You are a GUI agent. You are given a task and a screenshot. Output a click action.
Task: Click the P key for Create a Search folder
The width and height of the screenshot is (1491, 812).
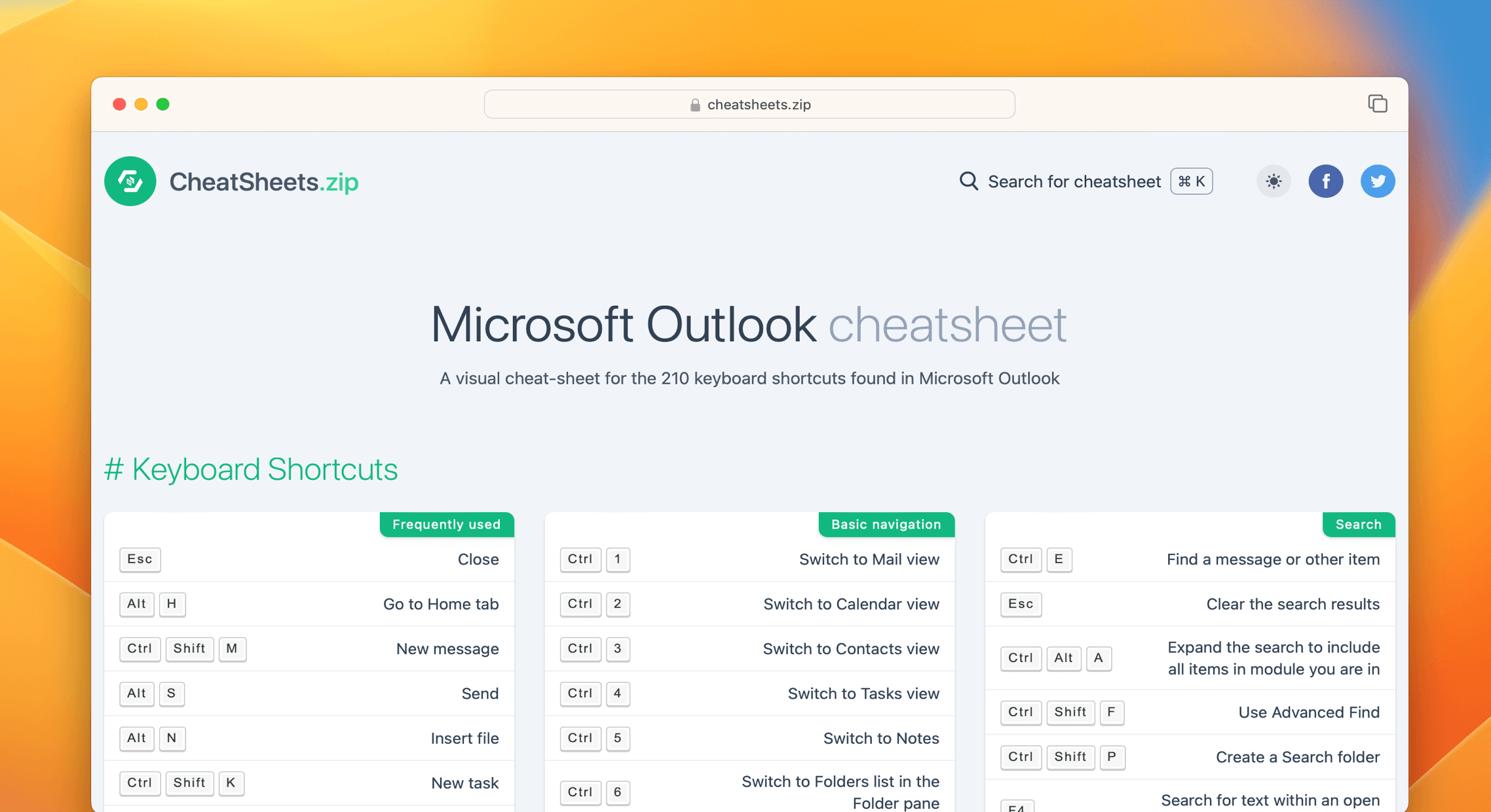(x=1112, y=757)
